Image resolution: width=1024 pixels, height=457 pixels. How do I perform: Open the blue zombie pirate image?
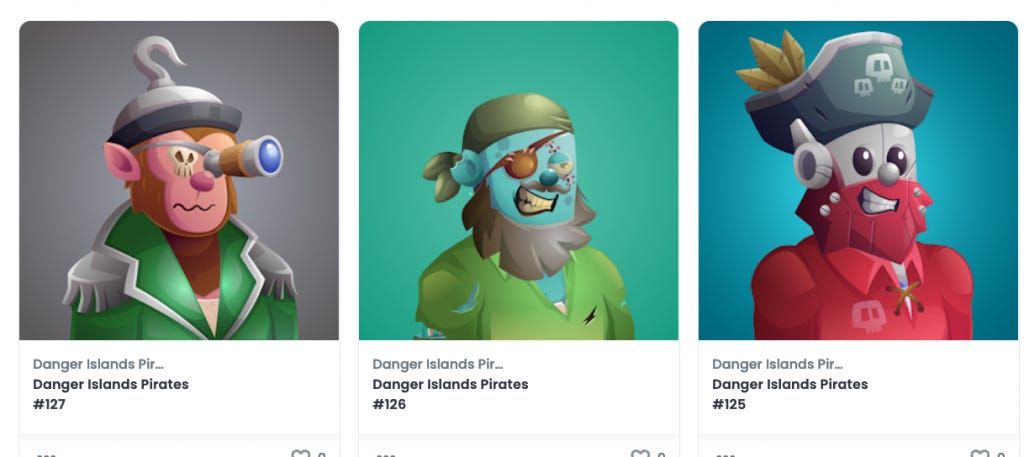(x=519, y=180)
